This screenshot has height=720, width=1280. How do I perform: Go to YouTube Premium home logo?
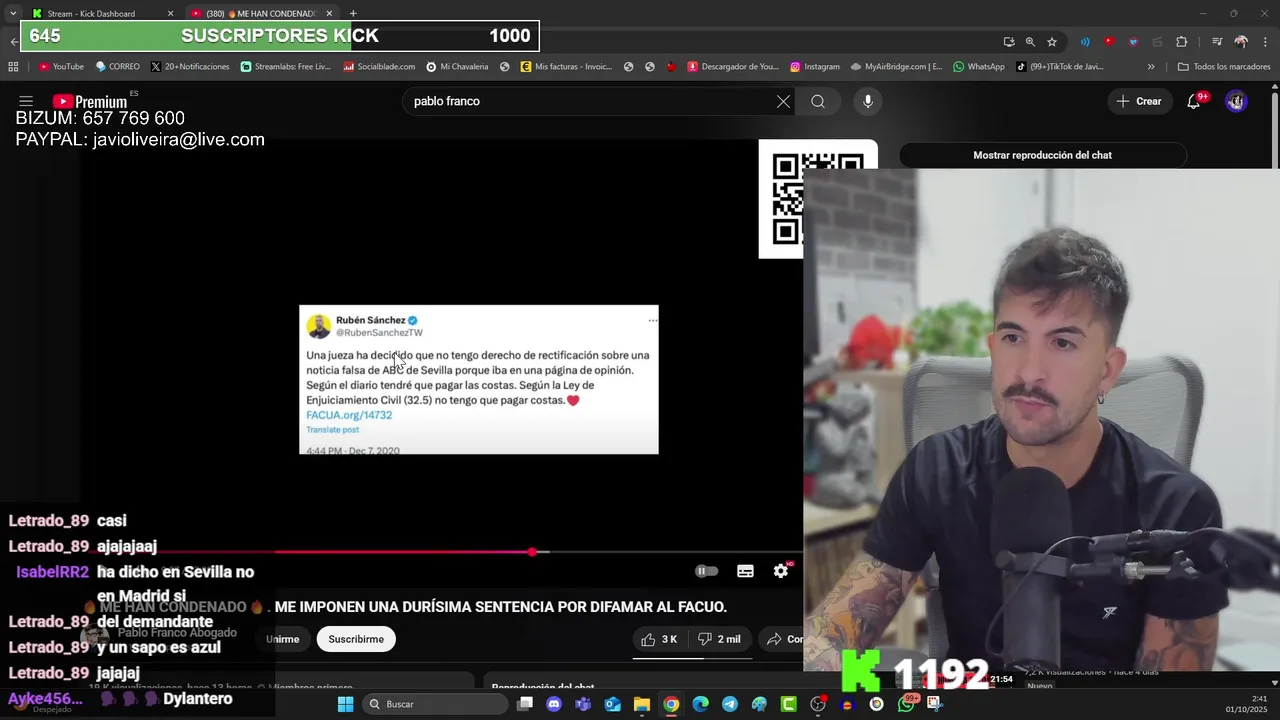coord(90,101)
